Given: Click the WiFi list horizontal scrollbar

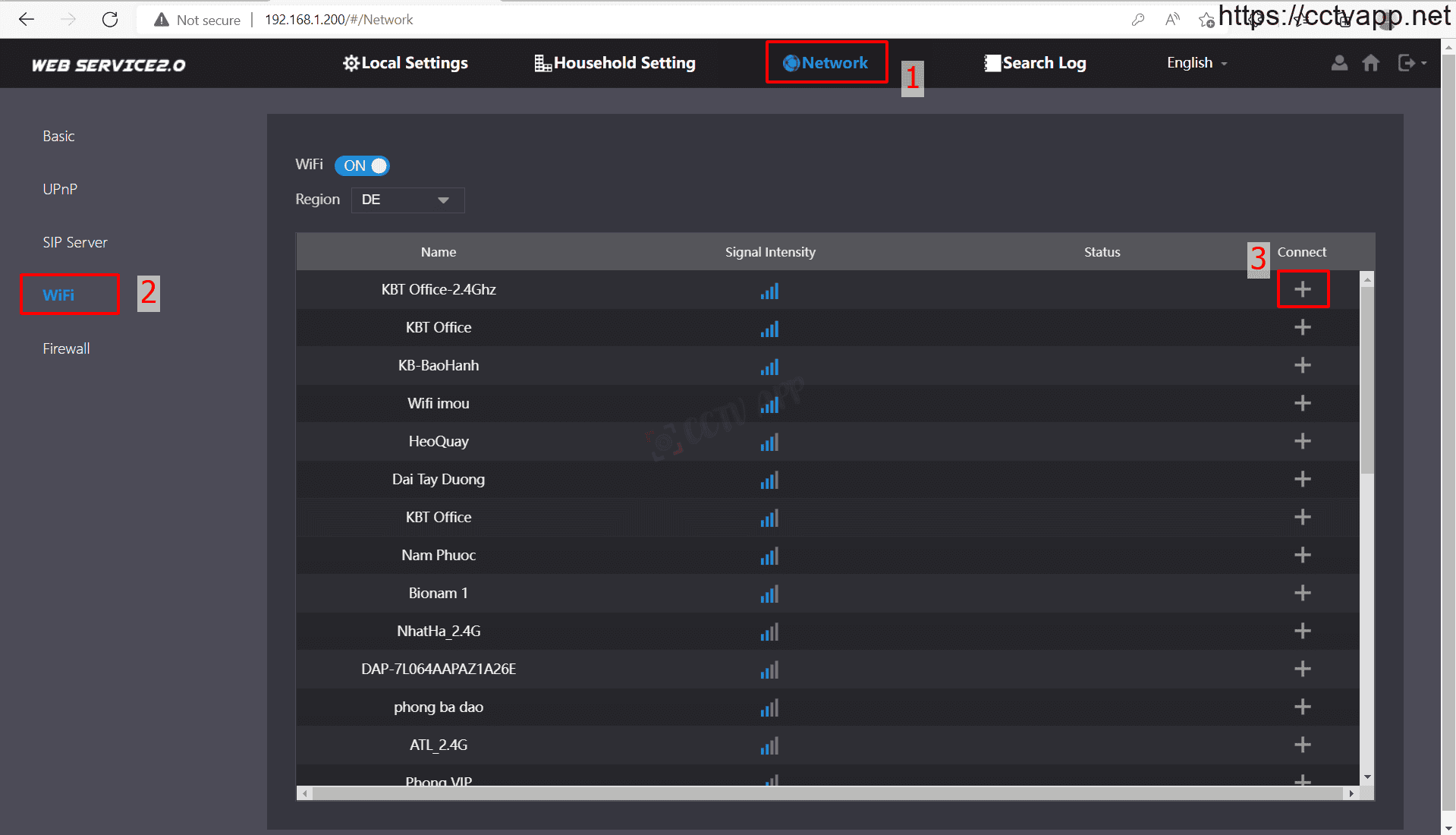Looking at the screenshot, I should coord(827,793).
